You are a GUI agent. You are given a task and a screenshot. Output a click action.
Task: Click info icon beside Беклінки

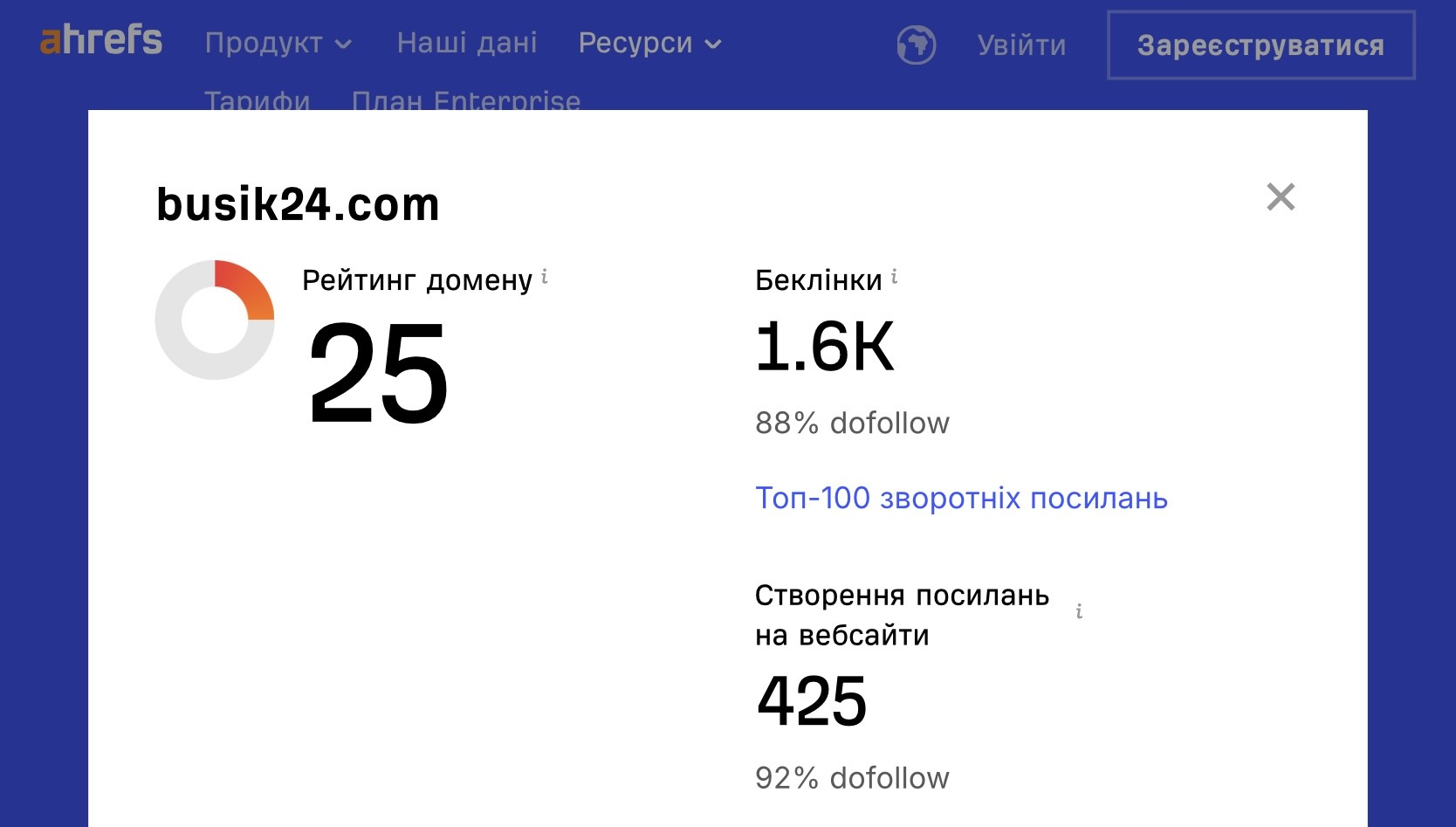[x=894, y=278]
